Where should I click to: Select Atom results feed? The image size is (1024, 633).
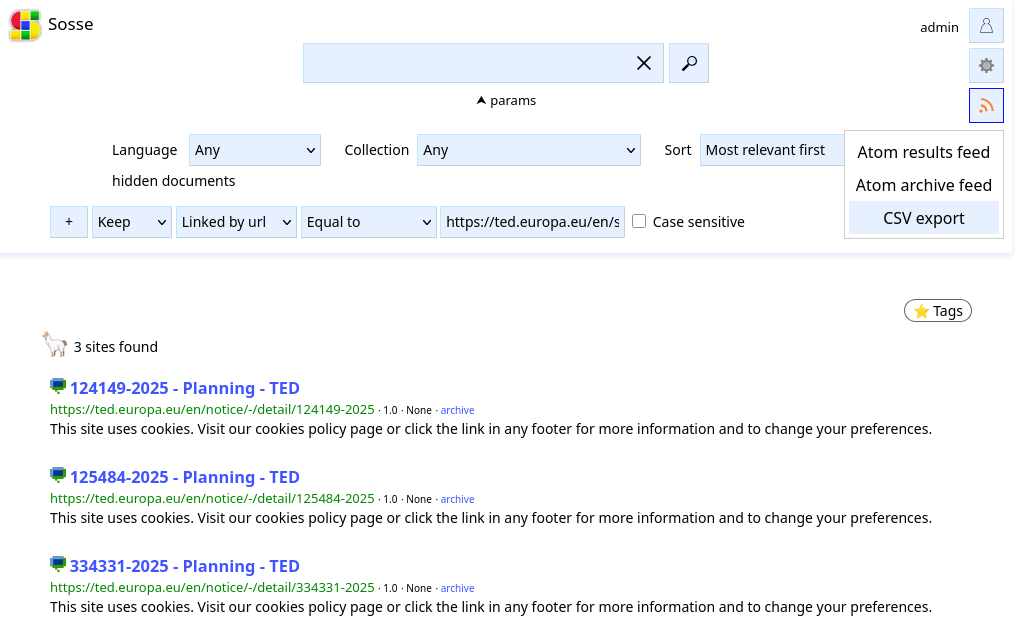click(923, 152)
